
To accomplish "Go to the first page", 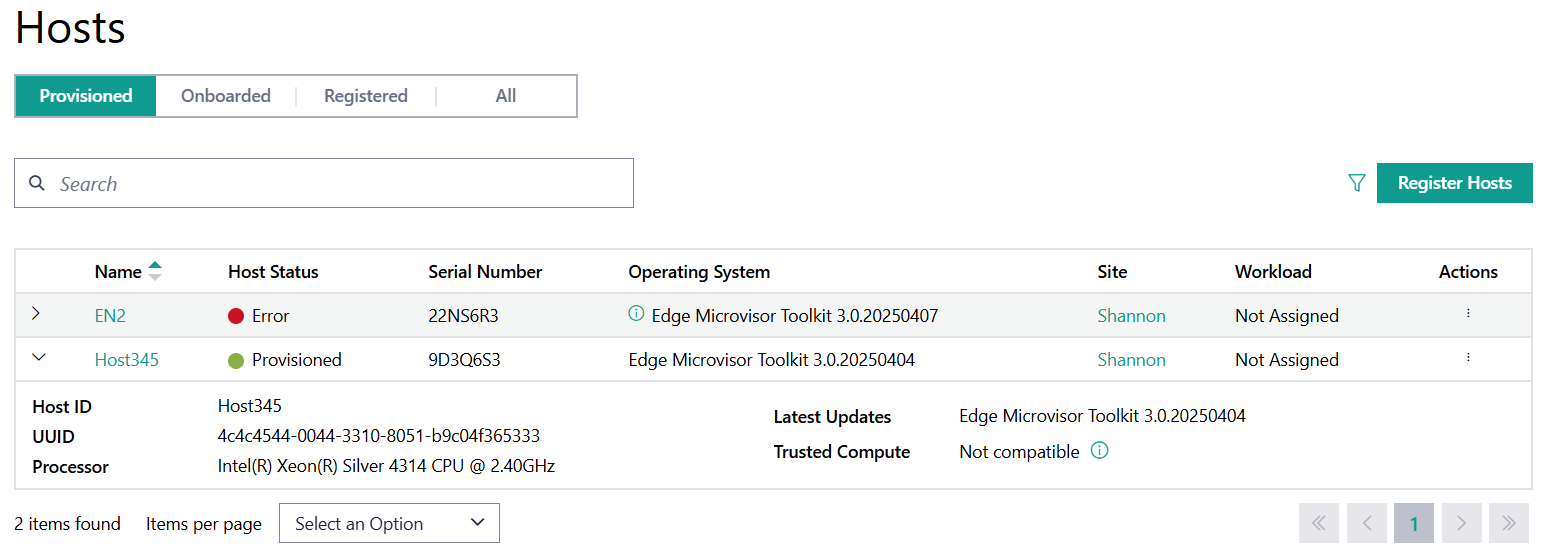I will 1319,523.
